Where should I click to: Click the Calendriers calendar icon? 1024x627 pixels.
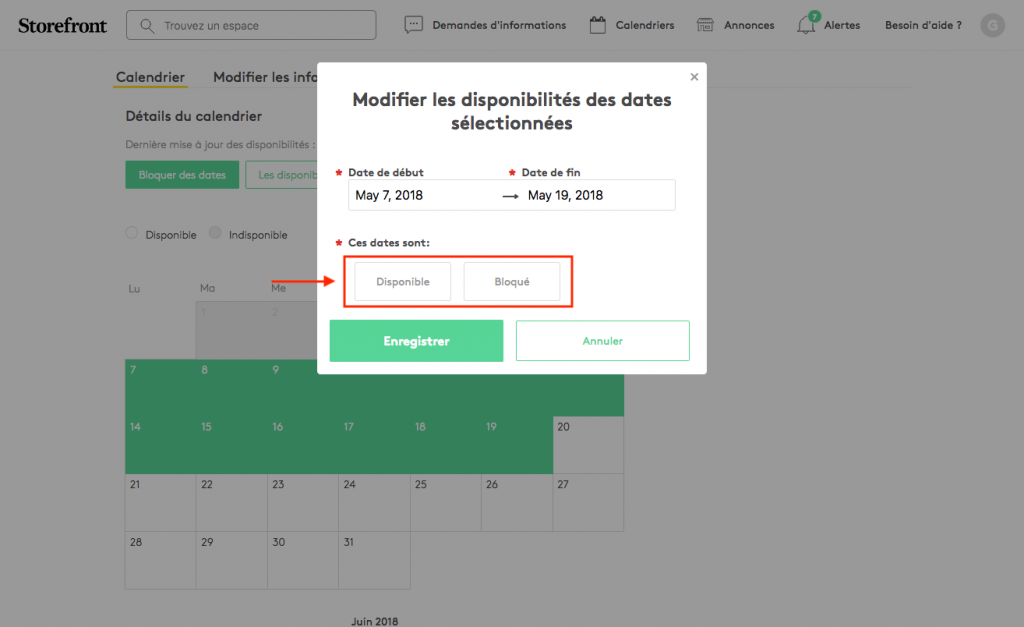[x=598, y=25]
